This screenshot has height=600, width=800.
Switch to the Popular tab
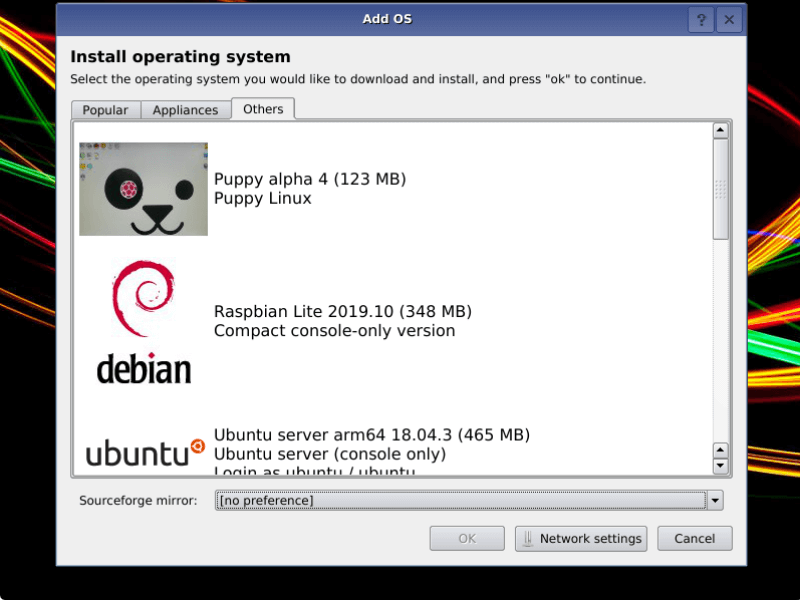105,110
